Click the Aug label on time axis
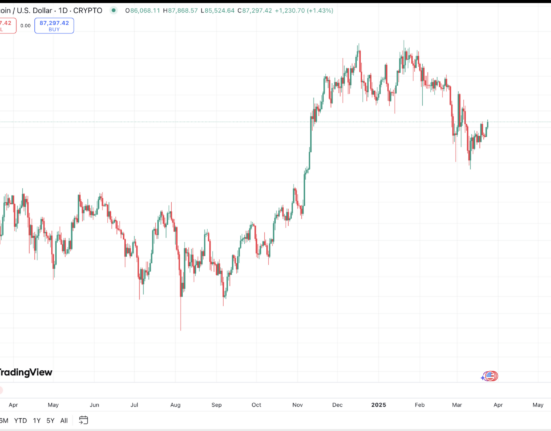The image size is (551, 431). coord(175,405)
